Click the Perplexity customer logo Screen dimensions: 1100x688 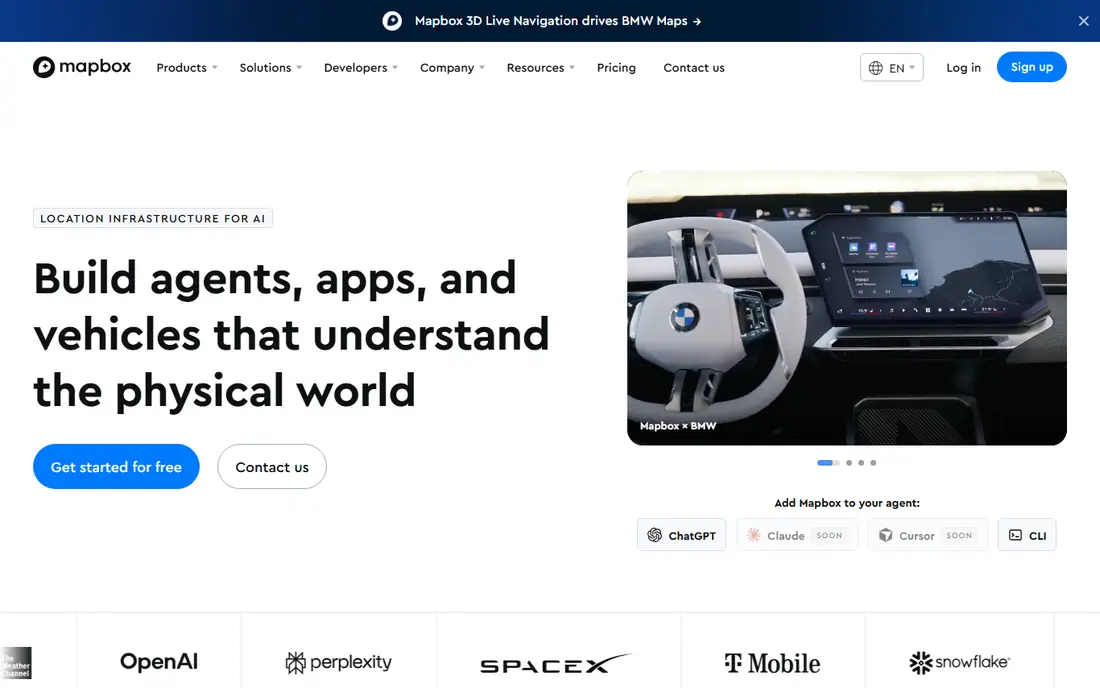click(x=338, y=662)
